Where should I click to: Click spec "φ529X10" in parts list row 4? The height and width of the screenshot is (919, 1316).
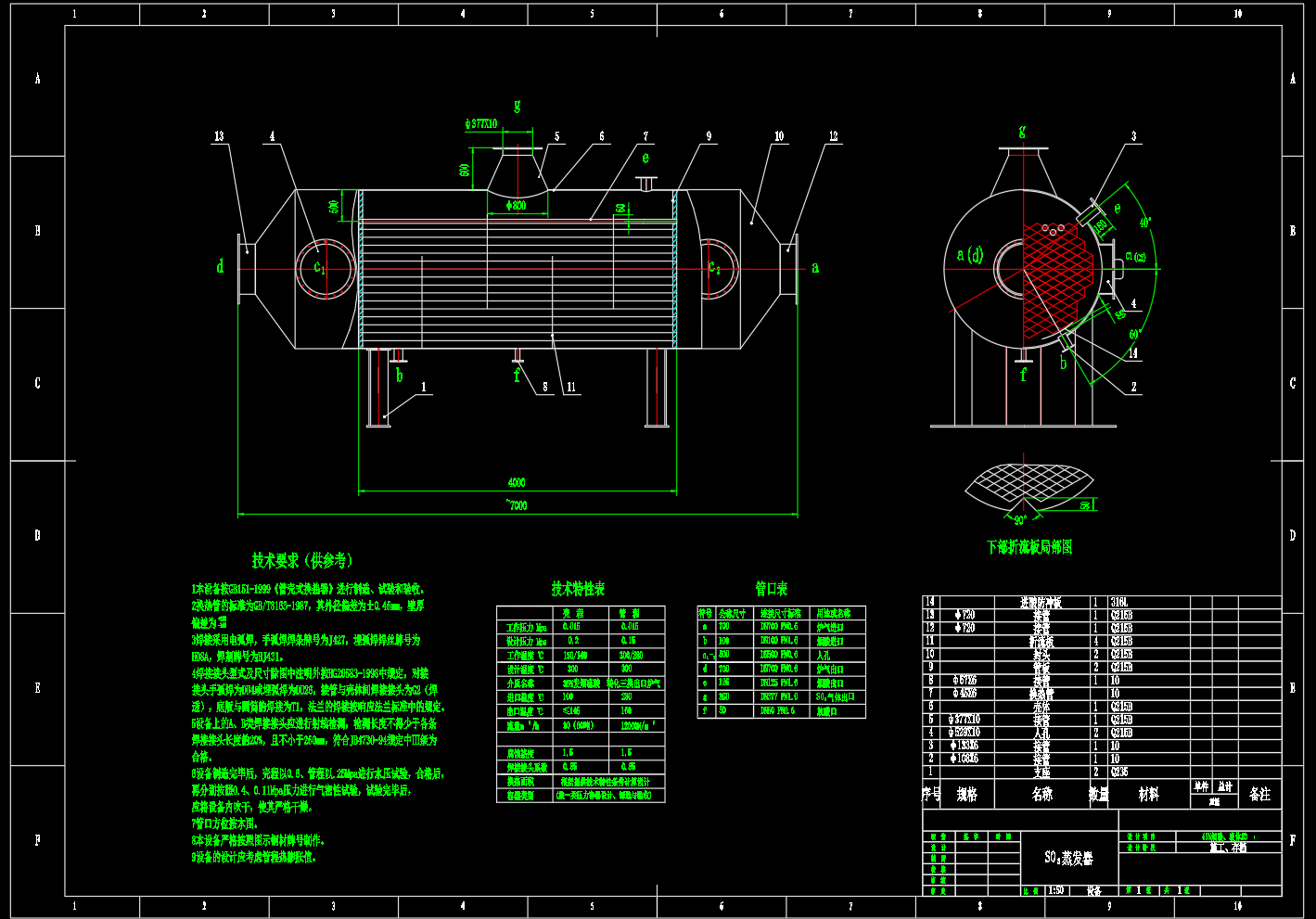click(964, 733)
